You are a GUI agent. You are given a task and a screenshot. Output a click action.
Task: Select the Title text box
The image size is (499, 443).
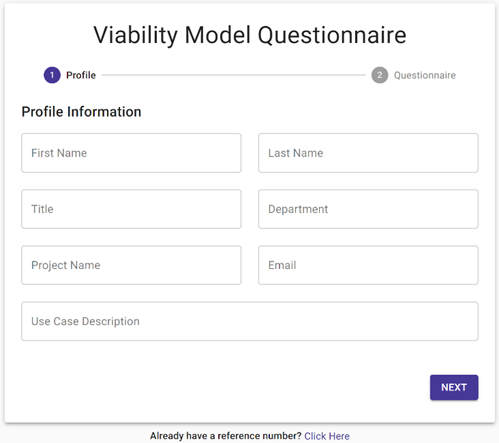point(131,209)
